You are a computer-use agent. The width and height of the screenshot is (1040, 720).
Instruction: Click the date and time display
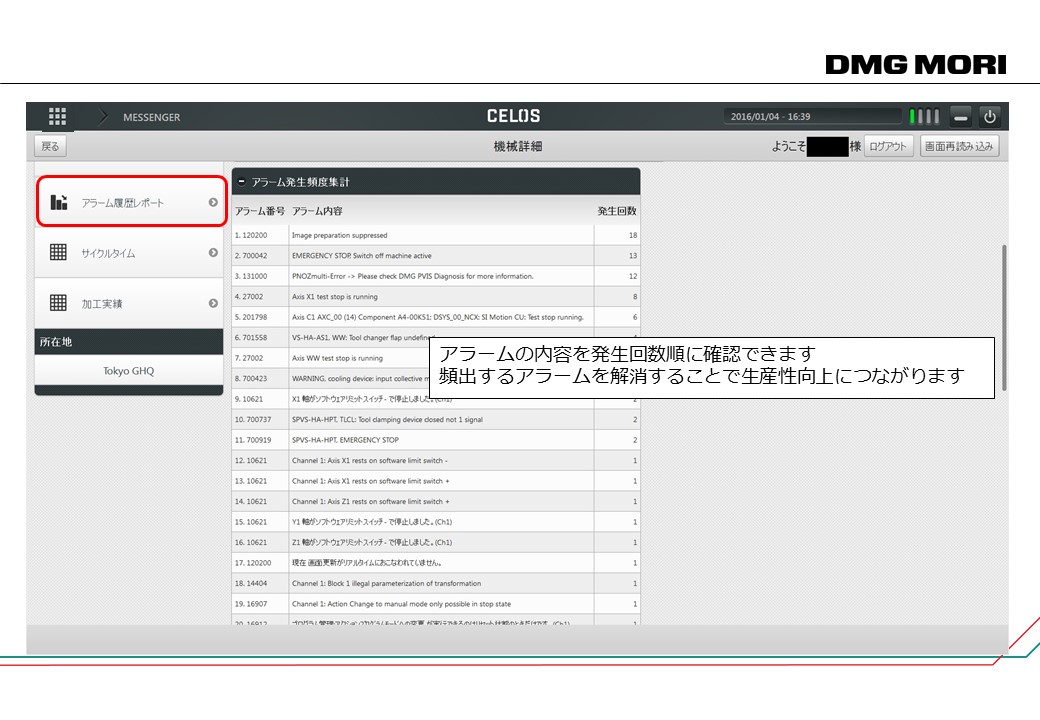(811, 117)
